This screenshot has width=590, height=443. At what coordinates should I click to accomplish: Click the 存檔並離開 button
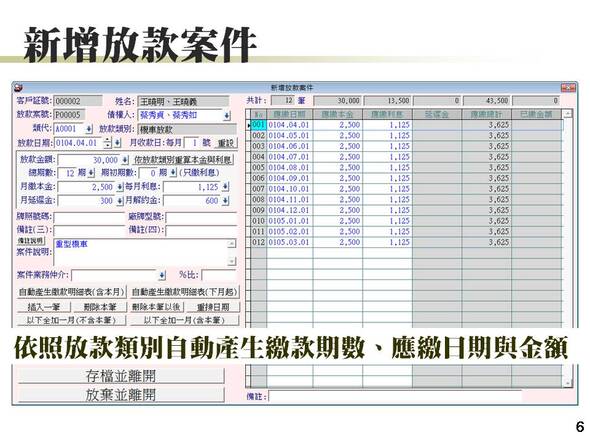coord(121,376)
